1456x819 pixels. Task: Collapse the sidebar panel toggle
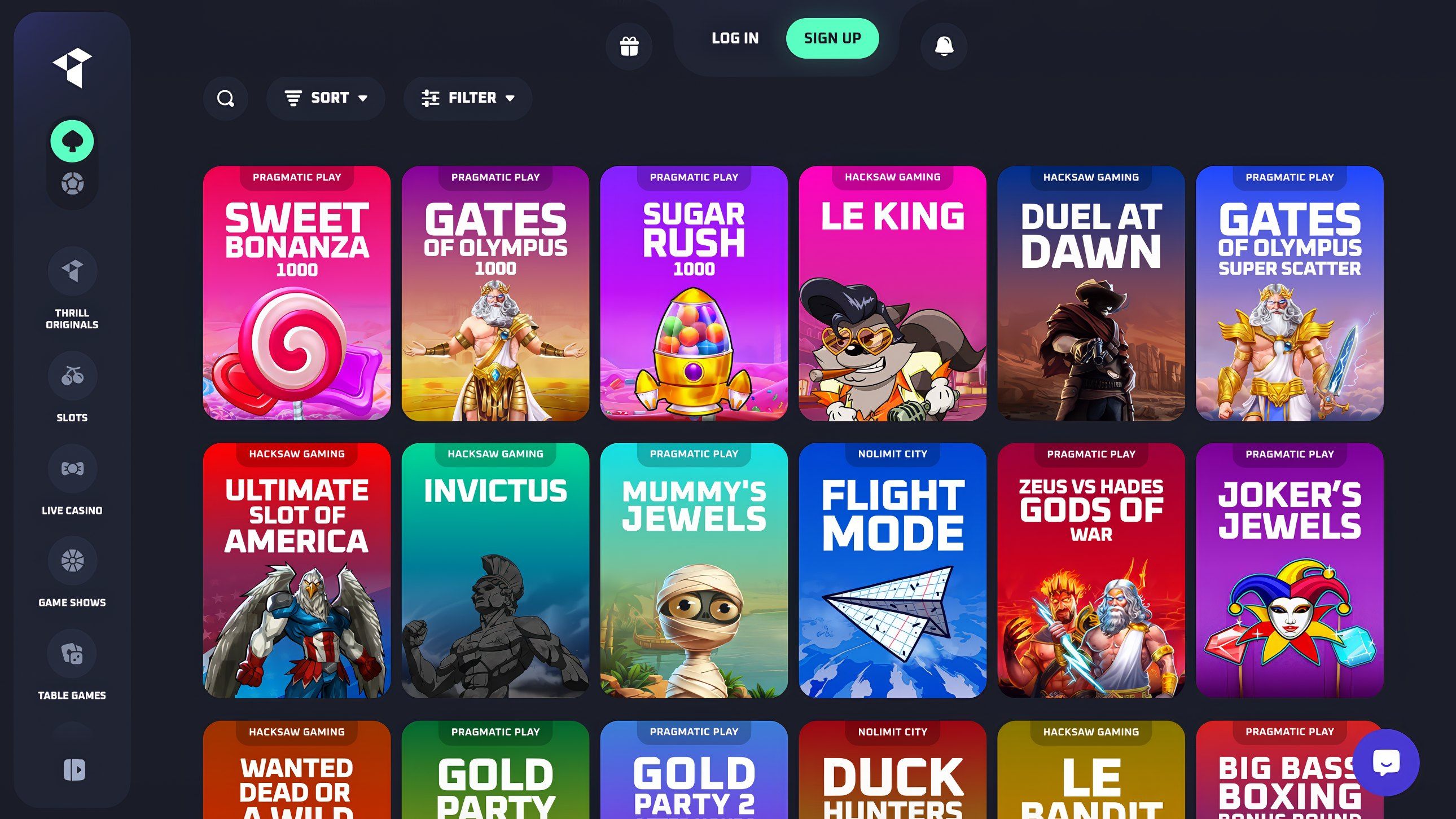click(74, 770)
